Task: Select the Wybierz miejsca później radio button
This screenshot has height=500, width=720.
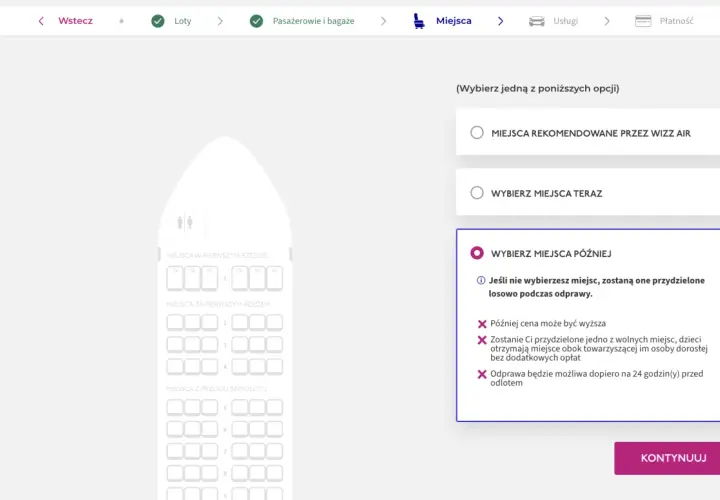Action: pos(477,253)
